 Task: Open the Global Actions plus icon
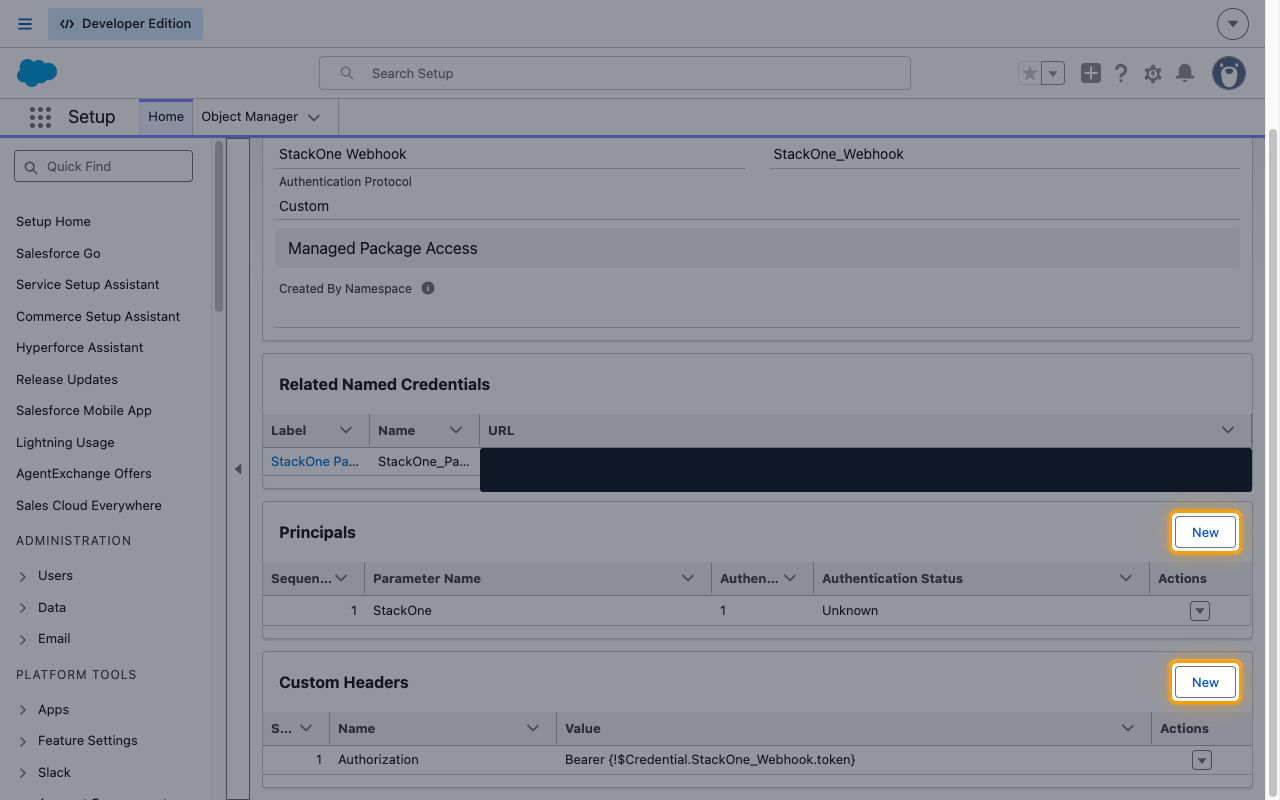[1091, 73]
